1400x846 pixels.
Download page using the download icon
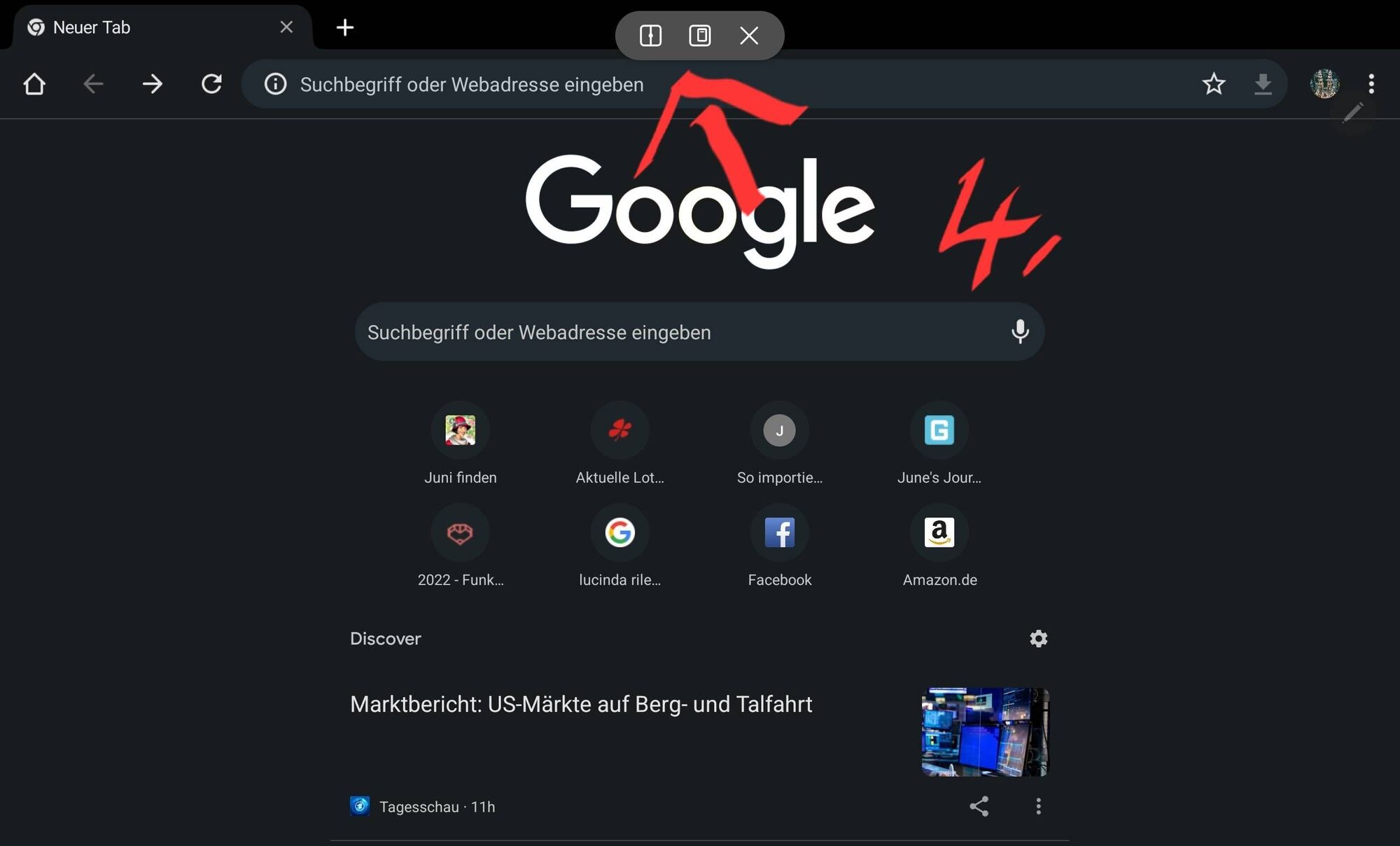pyautogui.click(x=1263, y=84)
